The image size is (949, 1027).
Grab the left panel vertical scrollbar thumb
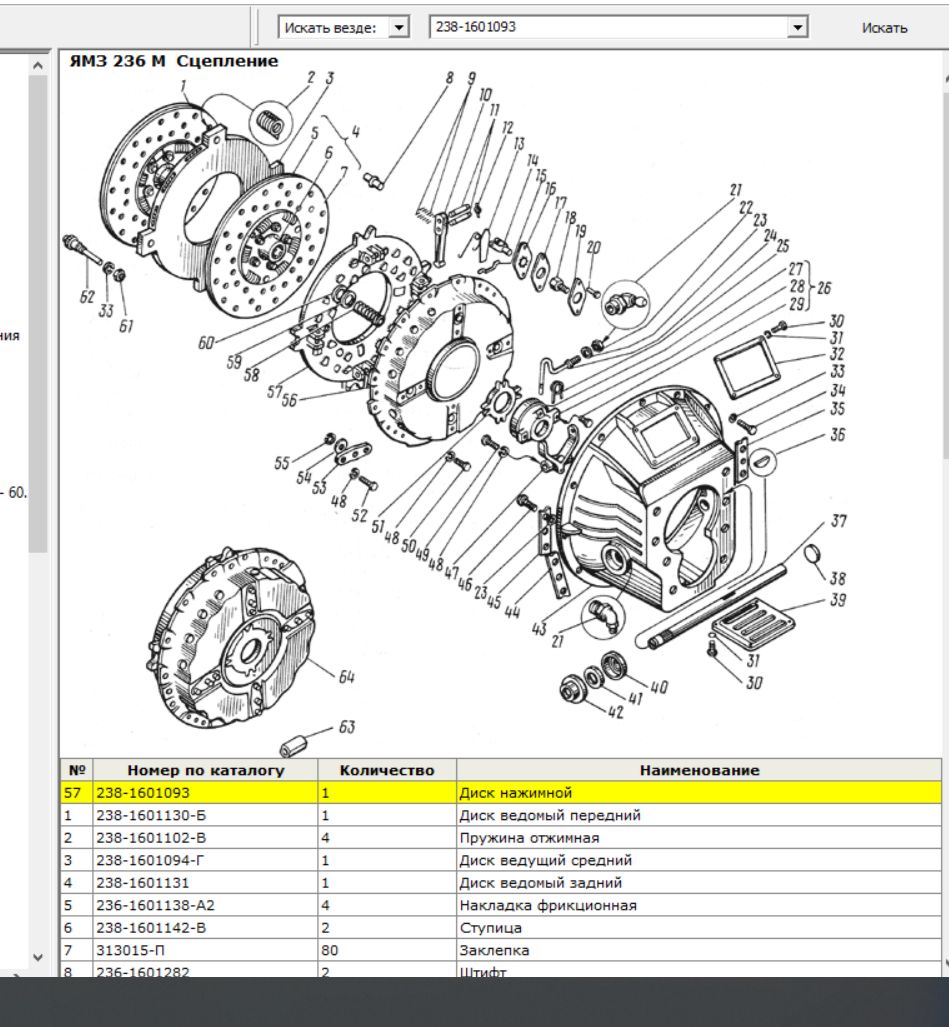pos(38,310)
